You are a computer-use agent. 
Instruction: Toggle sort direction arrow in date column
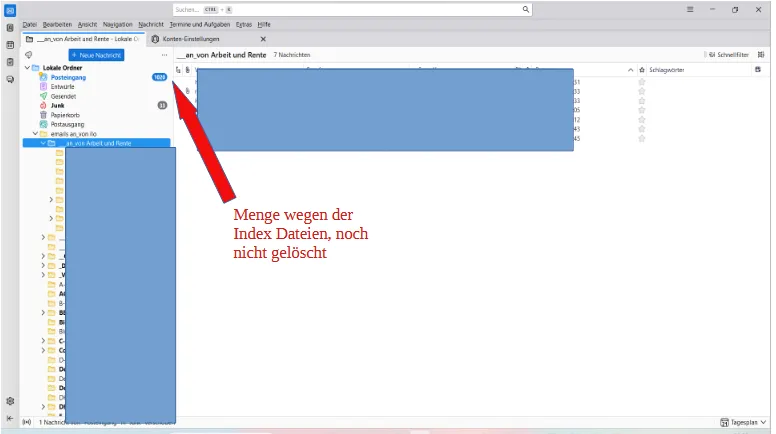(x=630, y=70)
